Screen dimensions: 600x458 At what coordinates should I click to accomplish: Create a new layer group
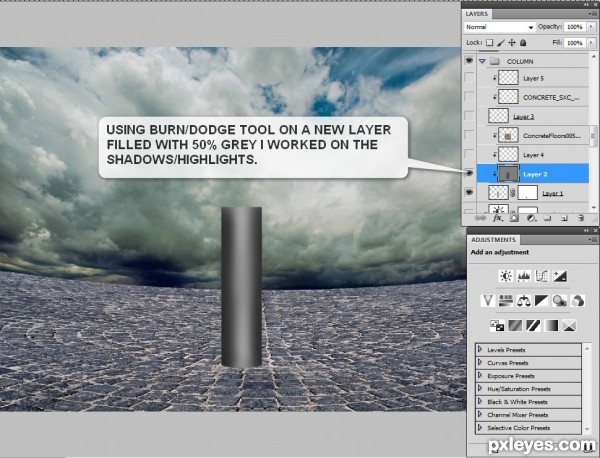[548, 218]
